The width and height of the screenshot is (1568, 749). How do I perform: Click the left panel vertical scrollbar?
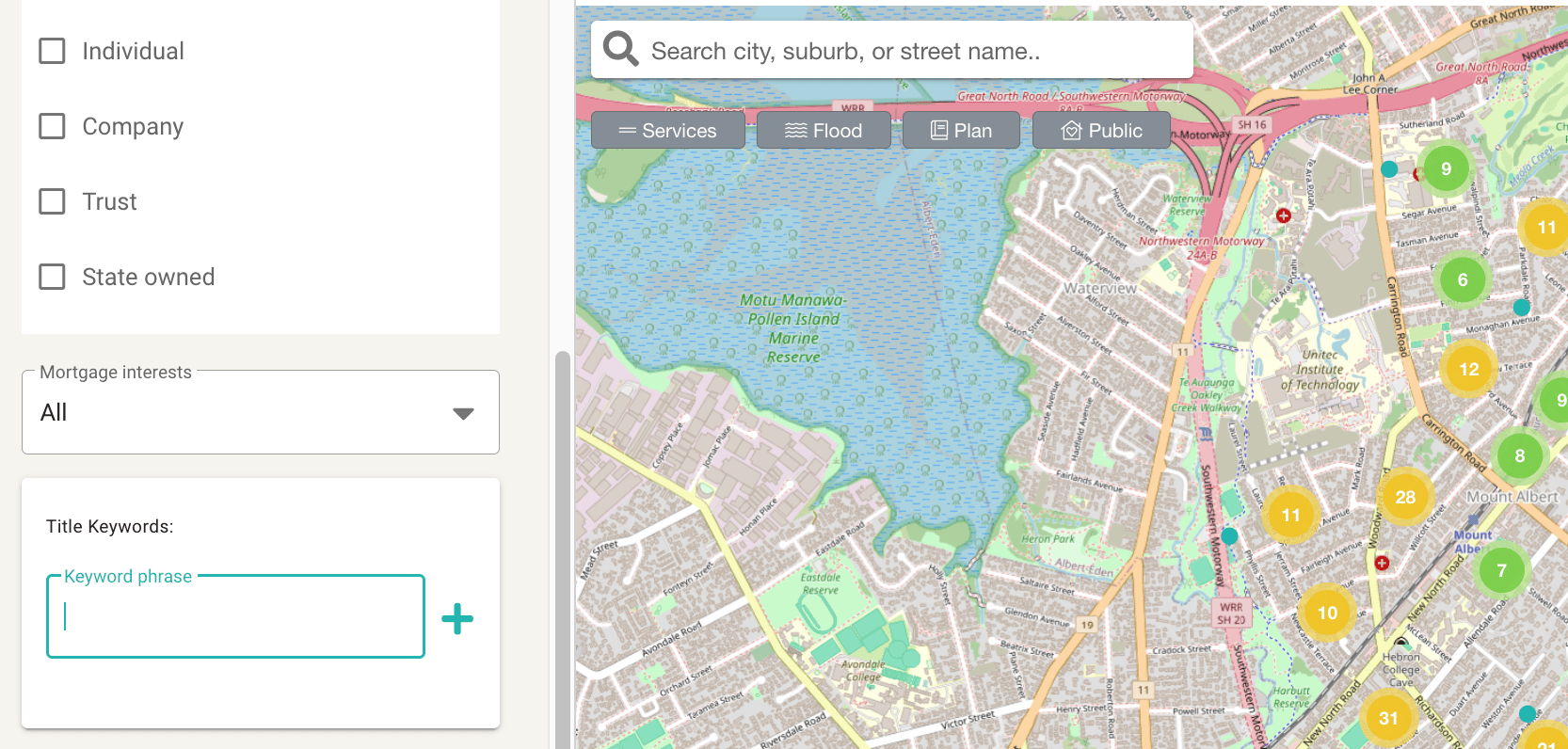pos(563,550)
